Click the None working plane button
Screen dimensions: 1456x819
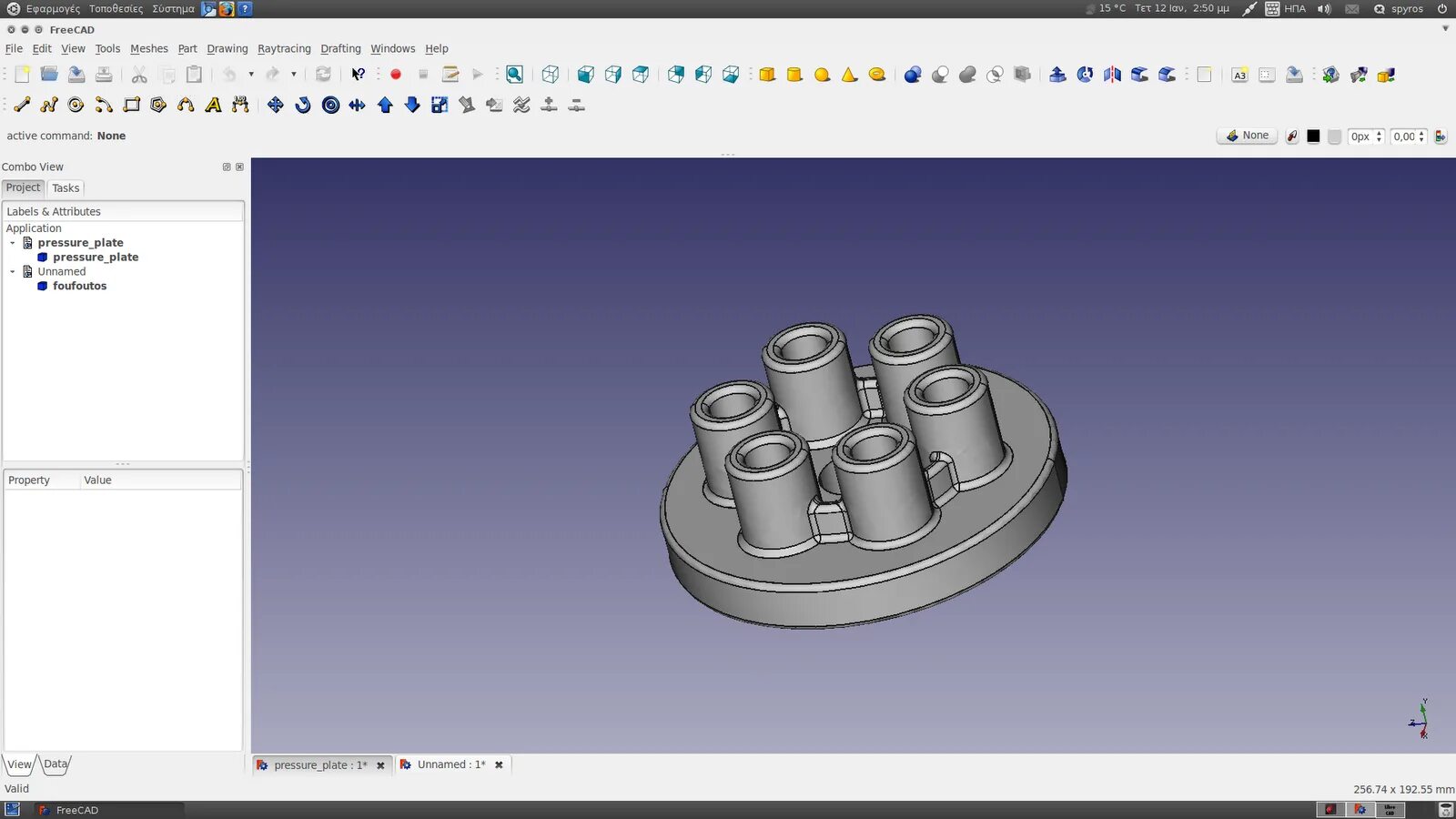click(x=1247, y=136)
